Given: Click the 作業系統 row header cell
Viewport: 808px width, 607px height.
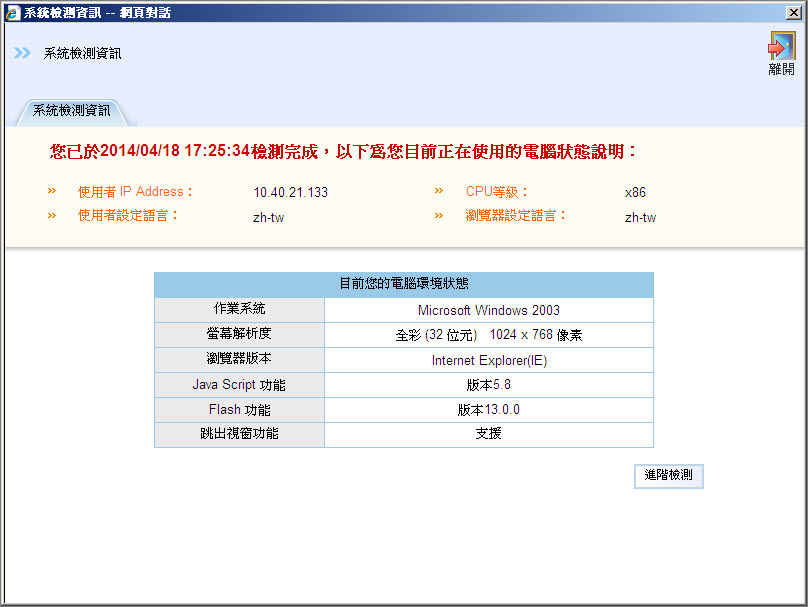Looking at the screenshot, I should [x=240, y=310].
